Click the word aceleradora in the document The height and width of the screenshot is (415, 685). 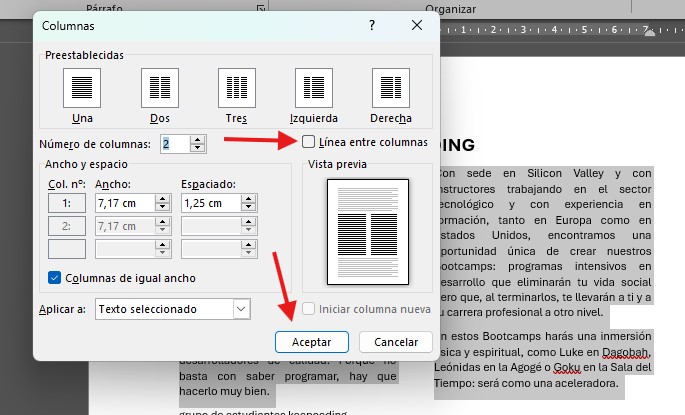(588, 383)
